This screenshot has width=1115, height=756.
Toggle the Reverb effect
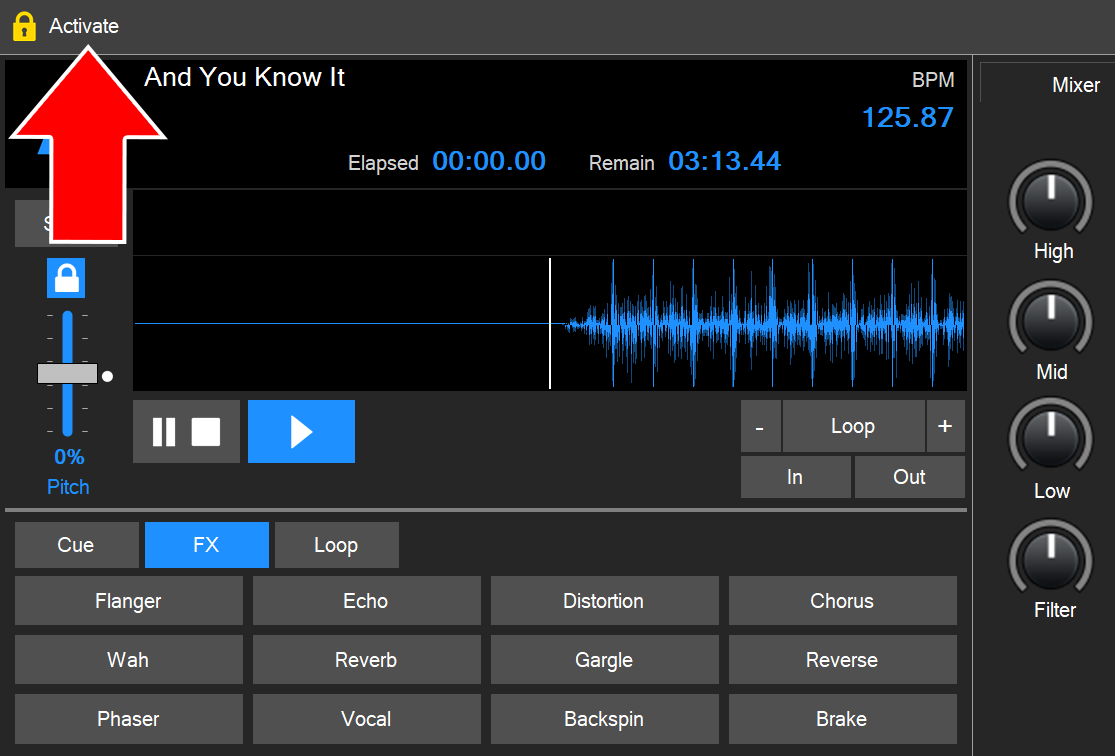(x=366, y=660)
